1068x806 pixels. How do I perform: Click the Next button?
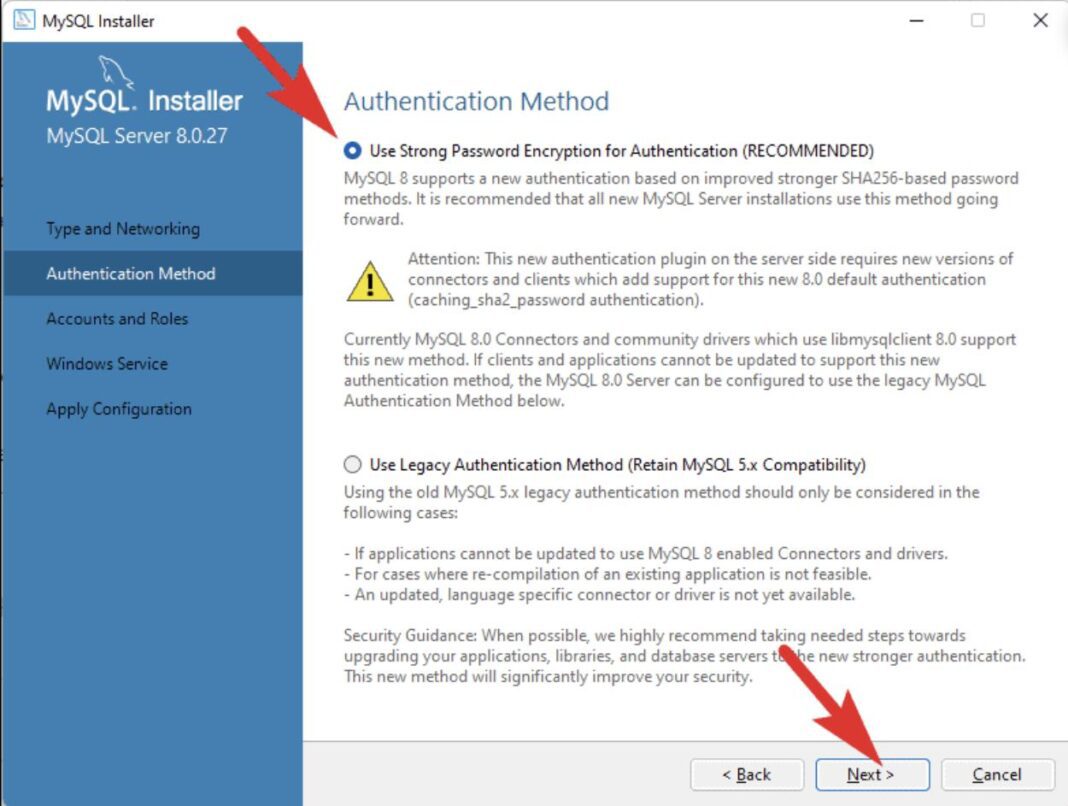tap(873, 775)
